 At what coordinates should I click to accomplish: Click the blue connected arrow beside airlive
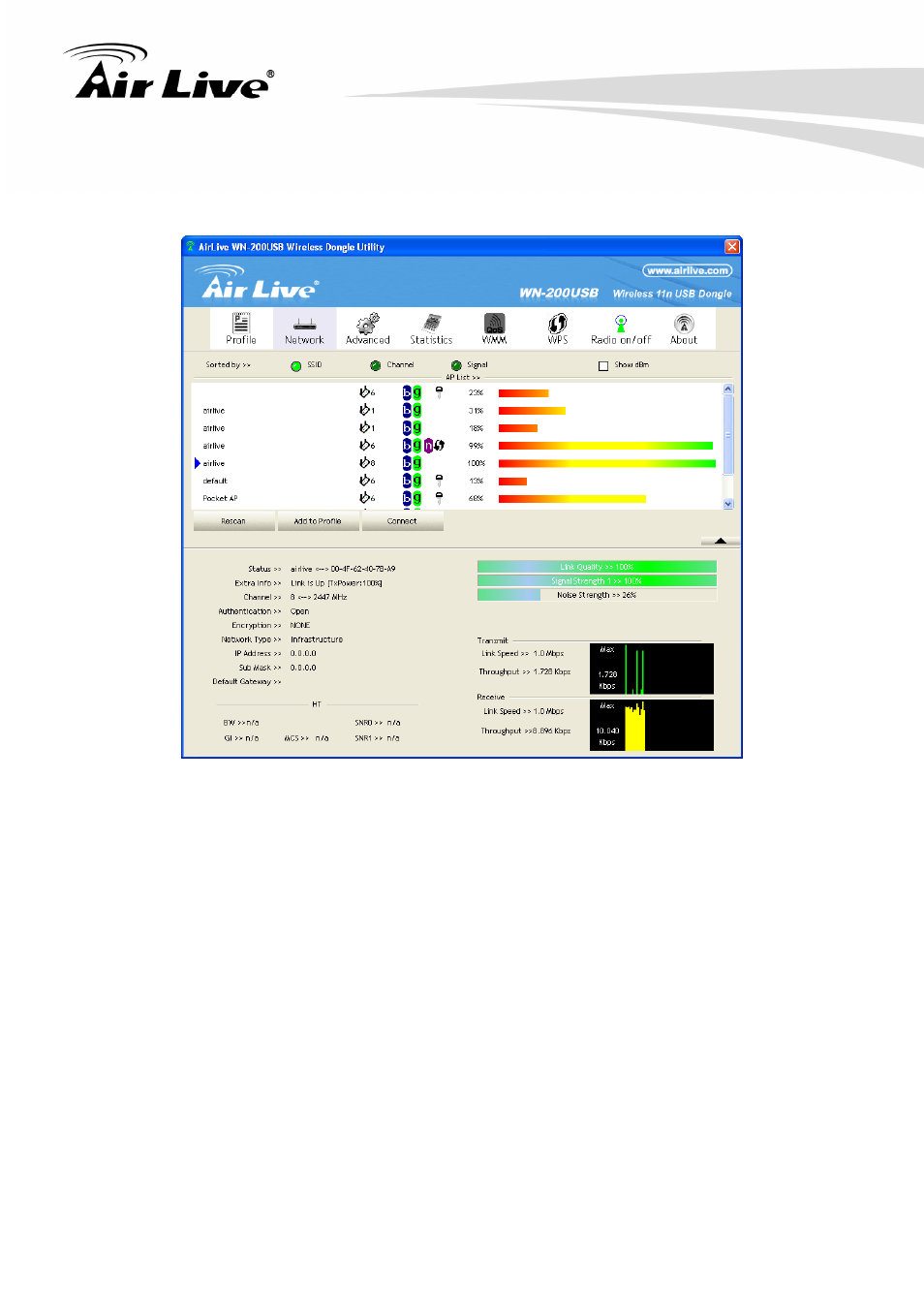tap(198, 463)
